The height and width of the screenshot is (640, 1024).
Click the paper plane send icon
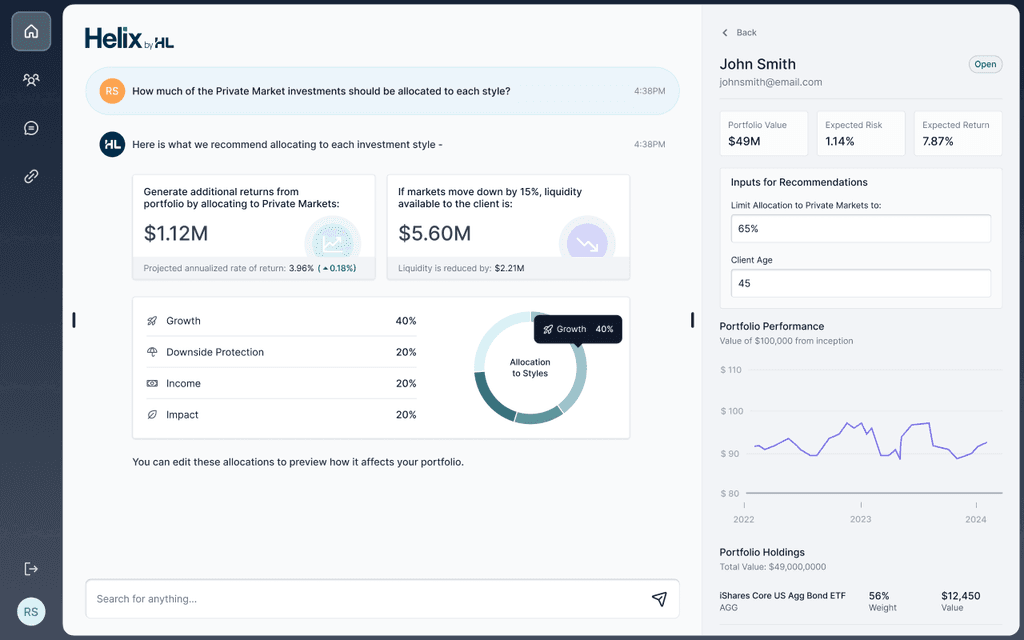(659, 599)
